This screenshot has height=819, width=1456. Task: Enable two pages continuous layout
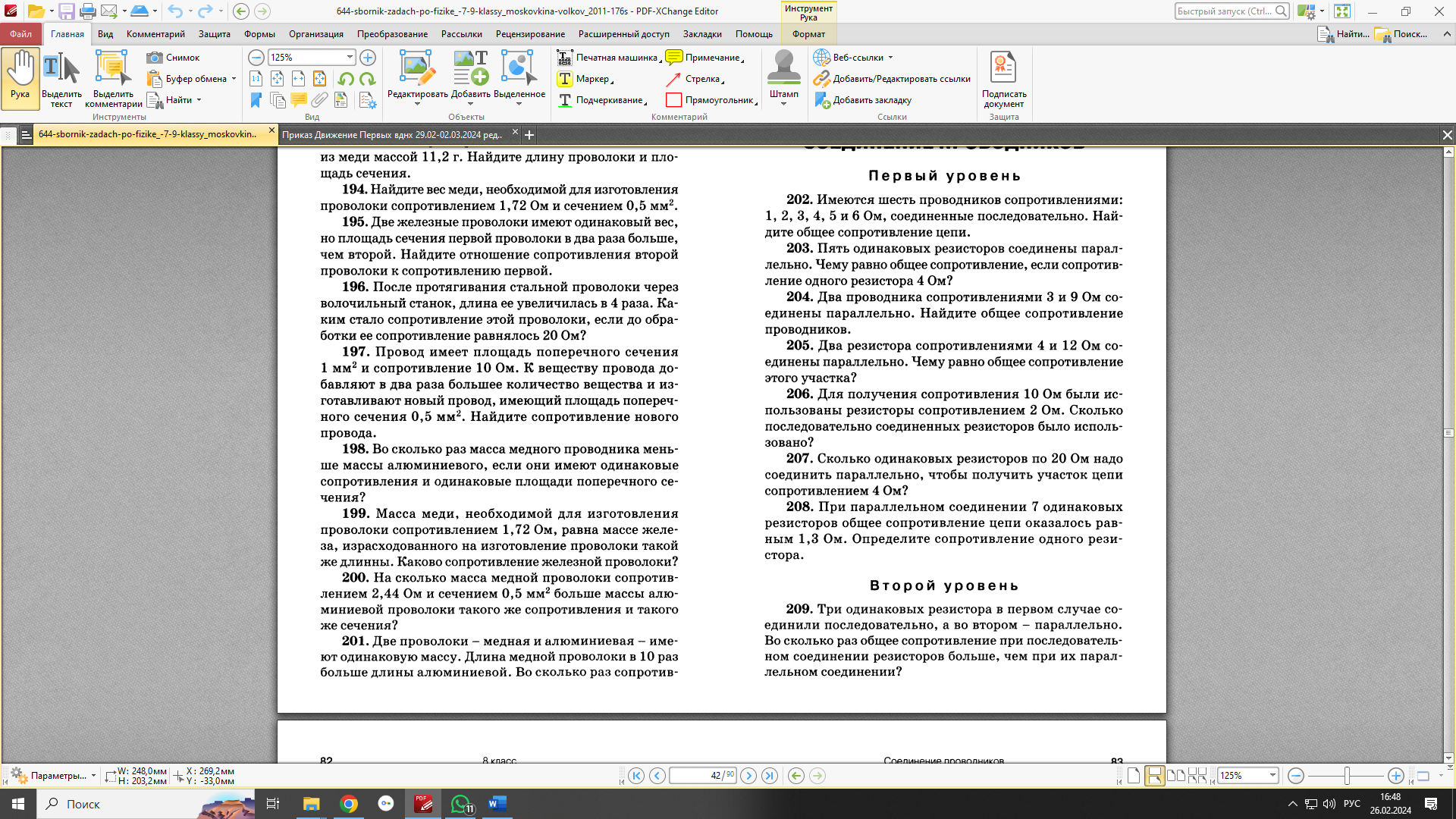coord(1197,776)
